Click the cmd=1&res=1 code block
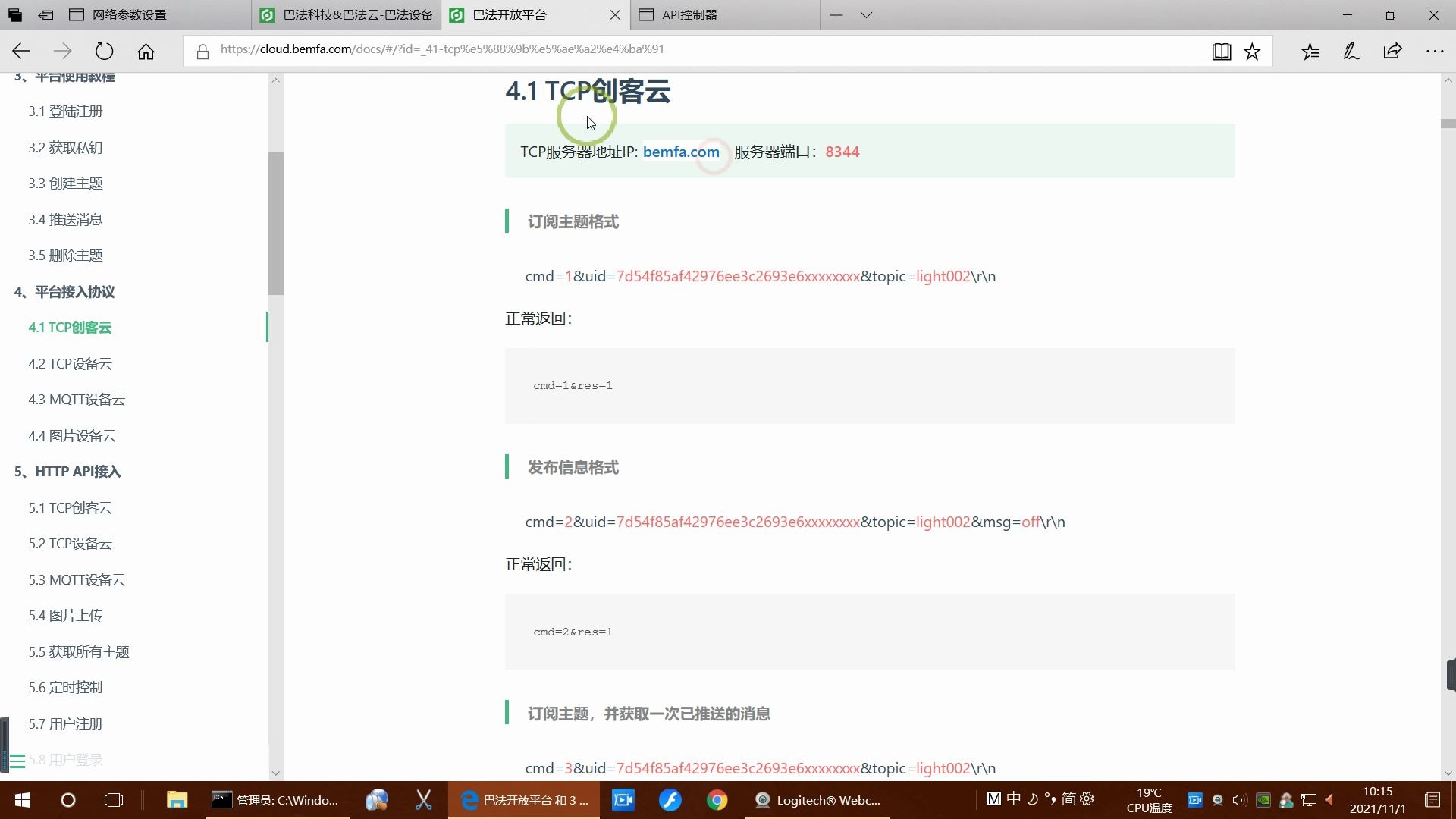Image resolution: width=1456 pixels, height=819 pixels. (870, 386)
